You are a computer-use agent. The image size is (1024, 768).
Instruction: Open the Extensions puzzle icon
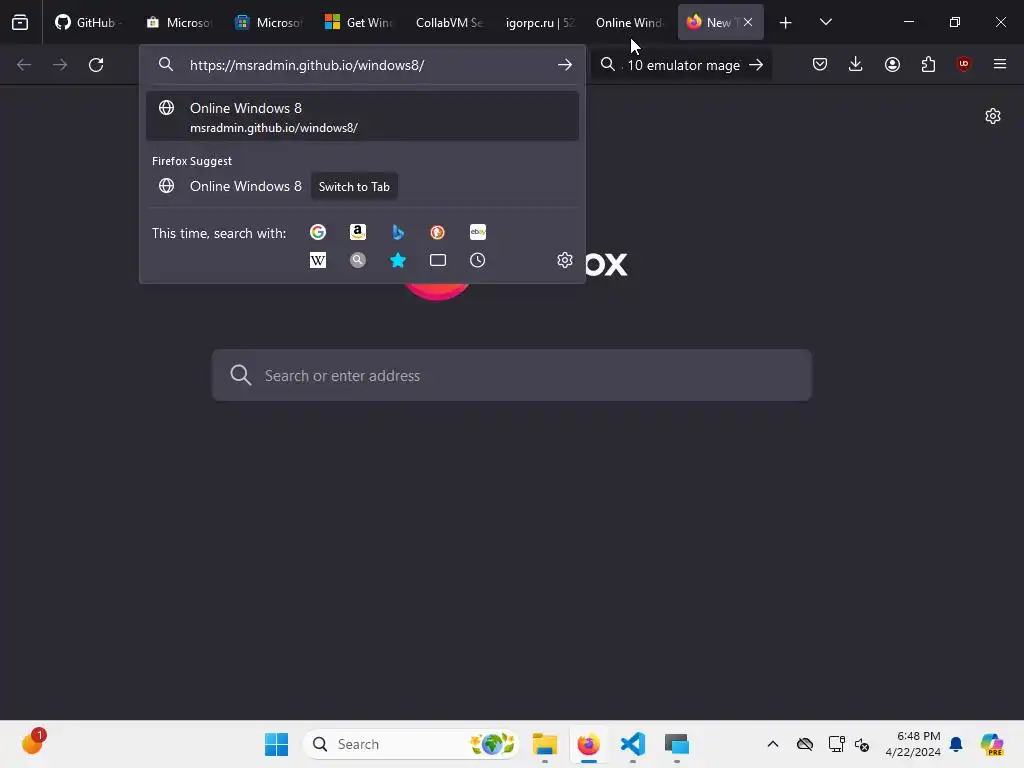coord(928,64)
